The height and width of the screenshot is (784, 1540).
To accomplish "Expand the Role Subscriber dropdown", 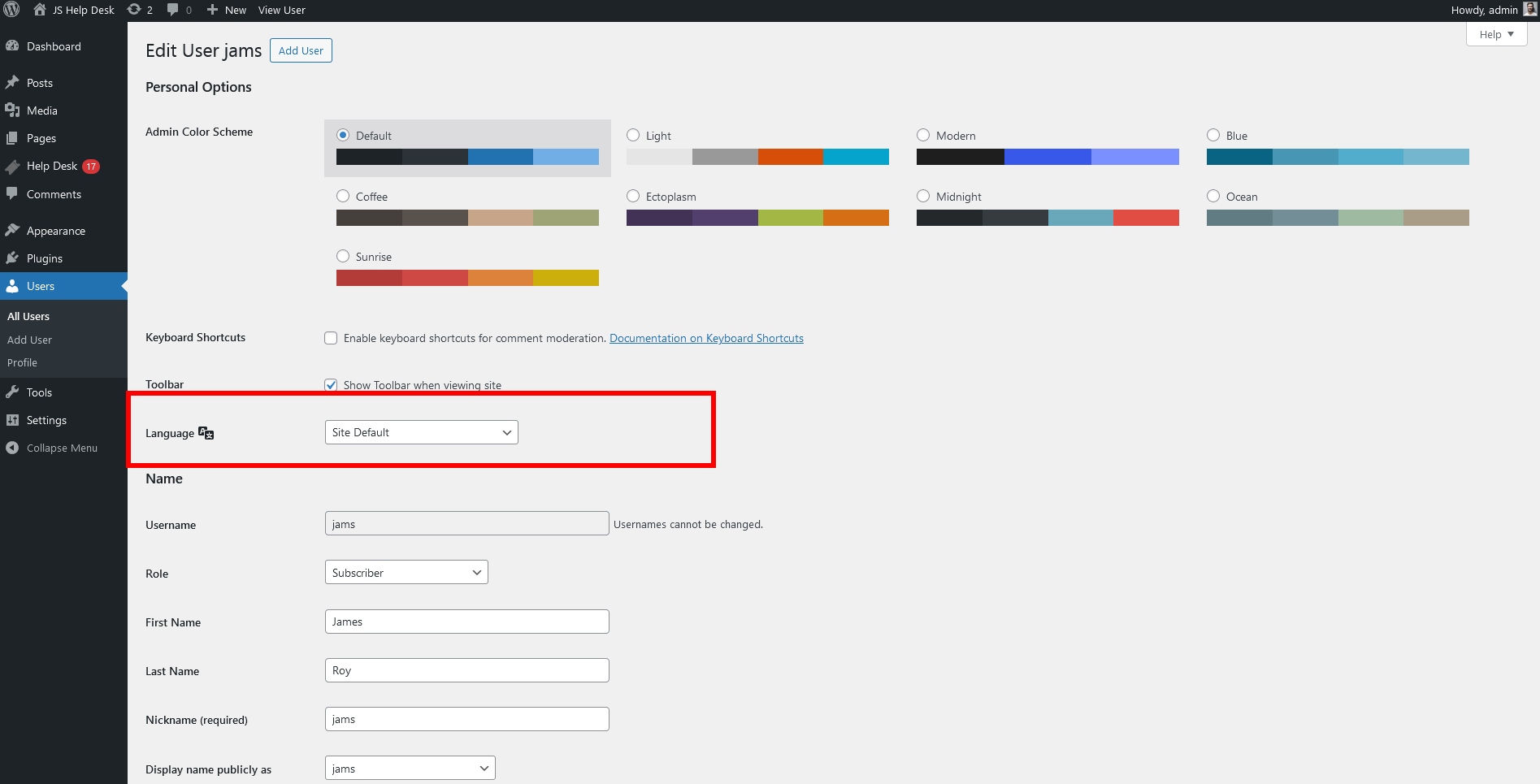I will pyautogui.click(x=406, y=573).
